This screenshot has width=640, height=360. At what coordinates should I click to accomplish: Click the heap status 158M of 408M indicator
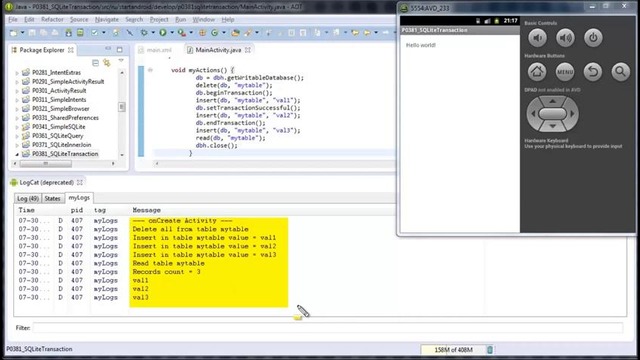[x=453, y=350]
